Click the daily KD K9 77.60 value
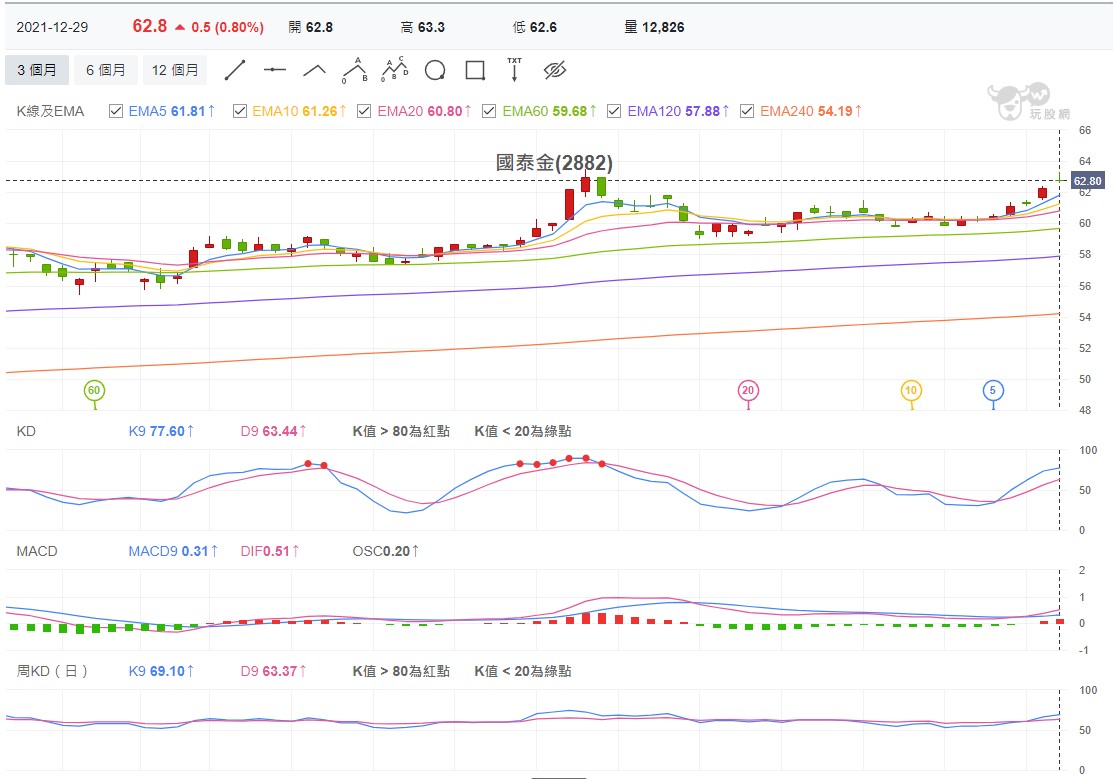 [161, 431]
